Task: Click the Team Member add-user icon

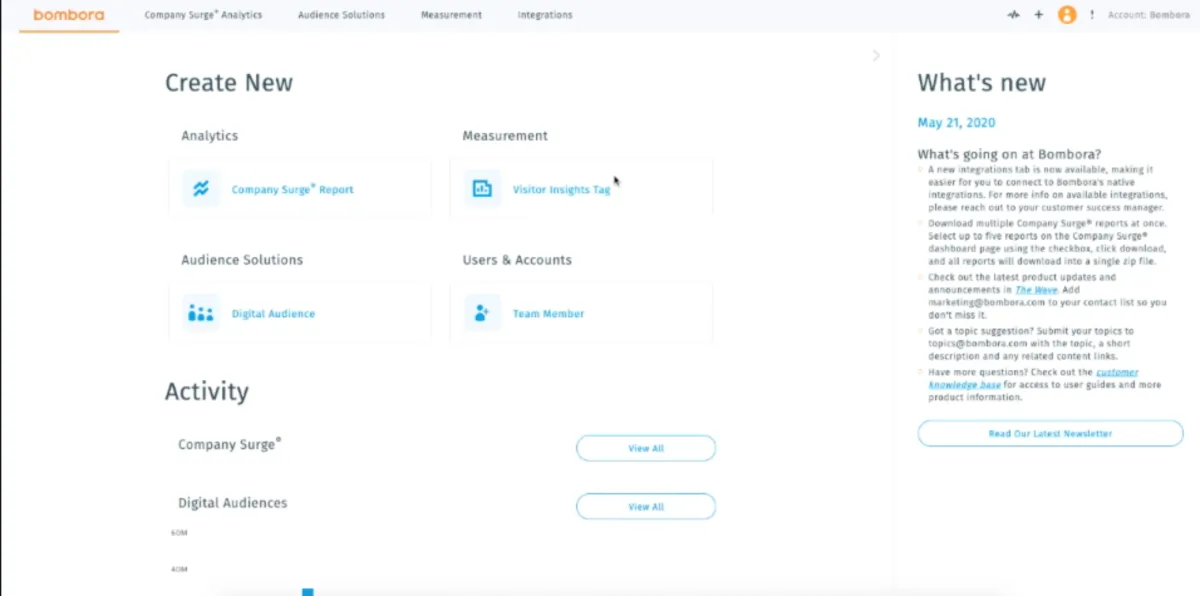Action: (x=482, y=313)
